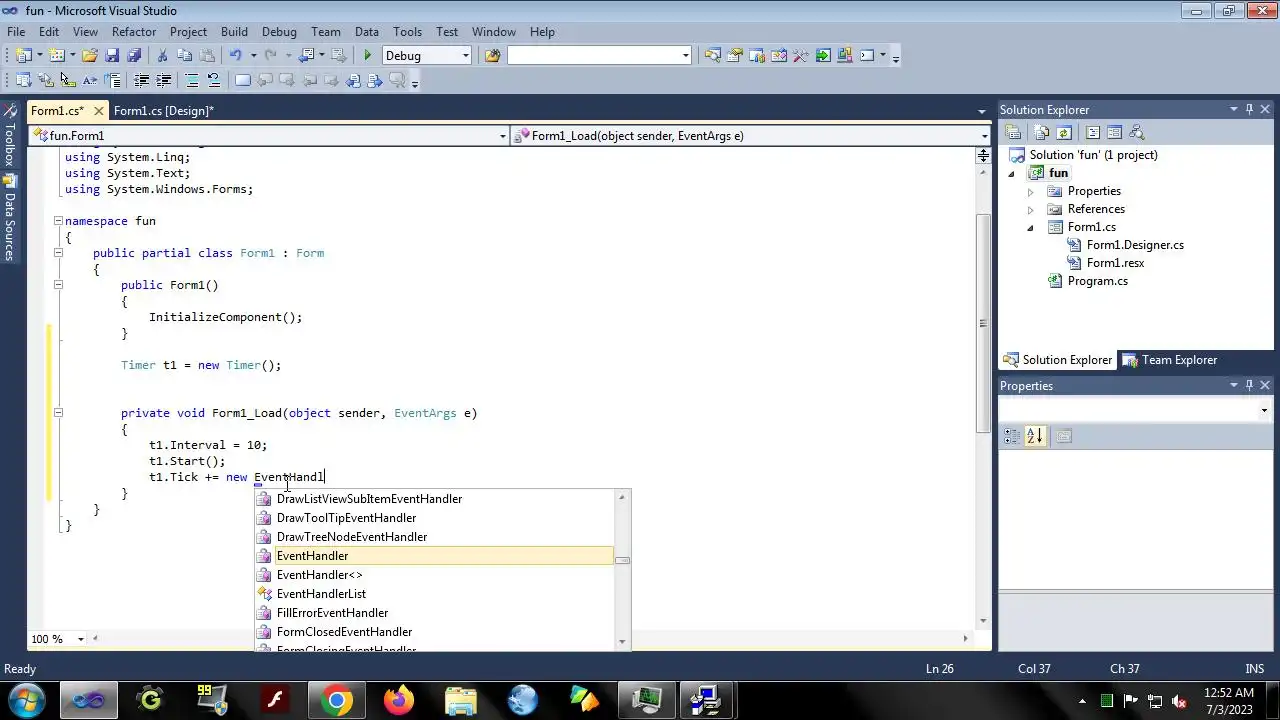Click the New Project toolbar icon
The height and width of the screenshot is (720, 1280).
point(23,55)
